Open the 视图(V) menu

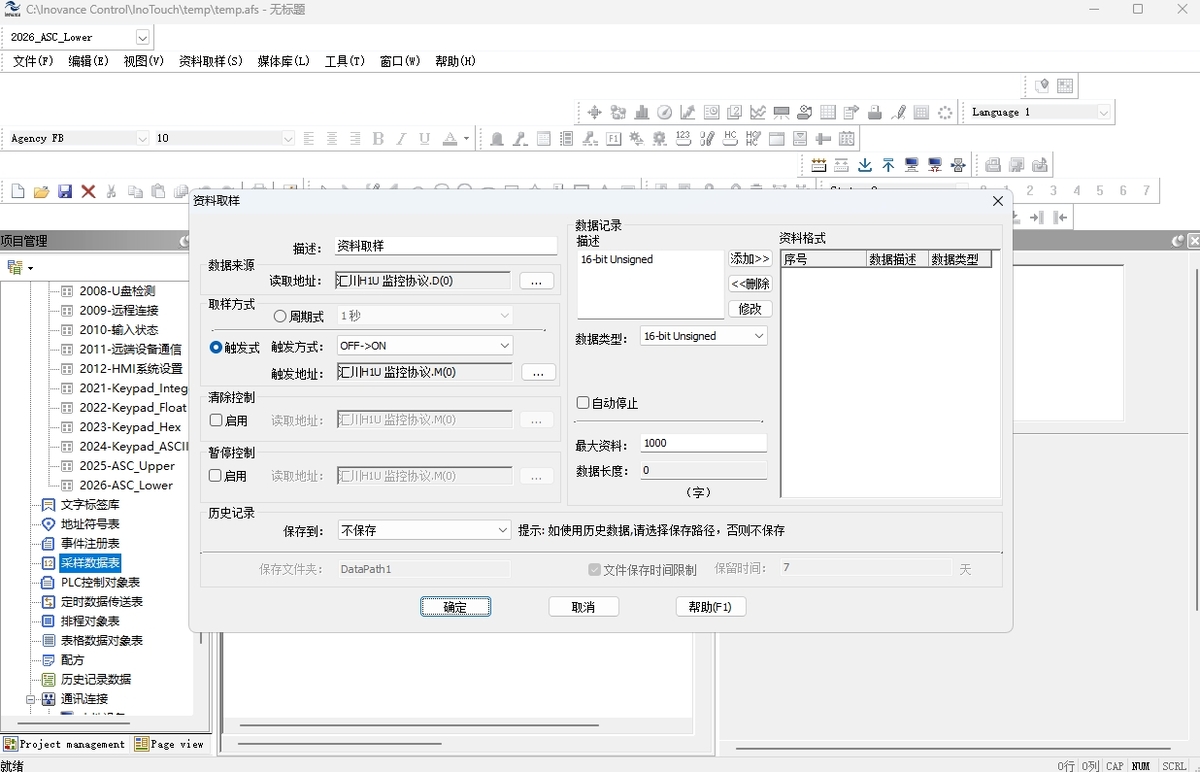(x=144, y=61)
